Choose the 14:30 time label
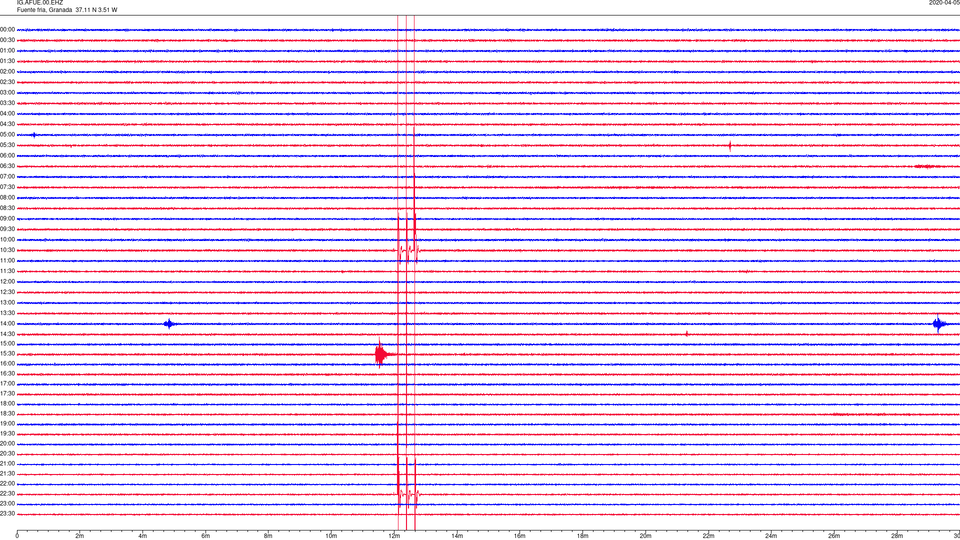960x540 pixels. [x=7, y=334]
